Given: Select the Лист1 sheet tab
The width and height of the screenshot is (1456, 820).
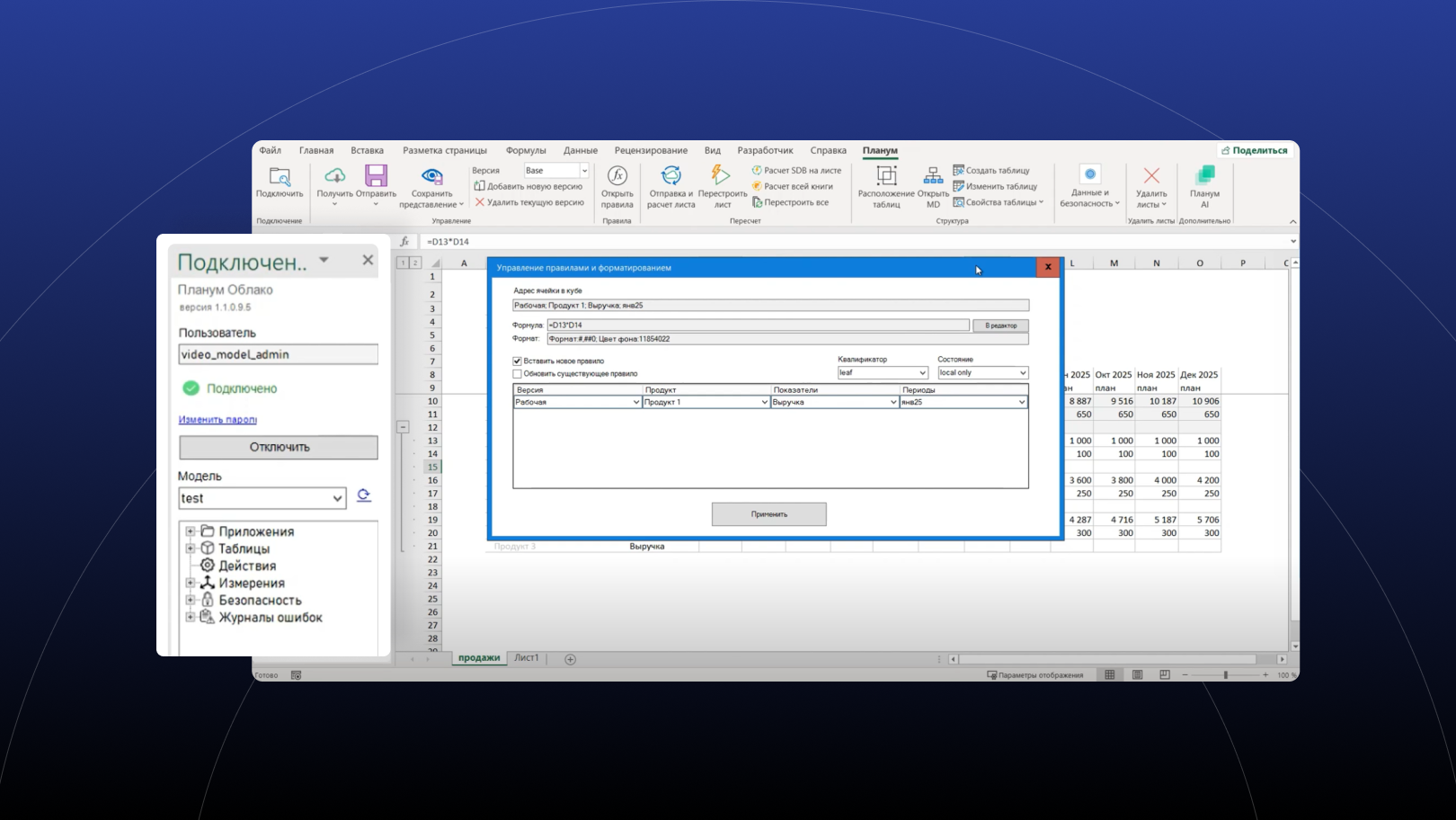Looking at the screenshot, I should [527, 658].
